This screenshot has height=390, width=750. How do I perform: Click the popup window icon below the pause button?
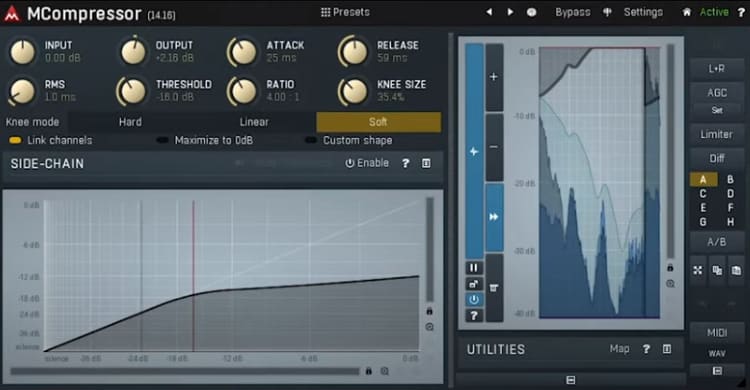[474, 284]
